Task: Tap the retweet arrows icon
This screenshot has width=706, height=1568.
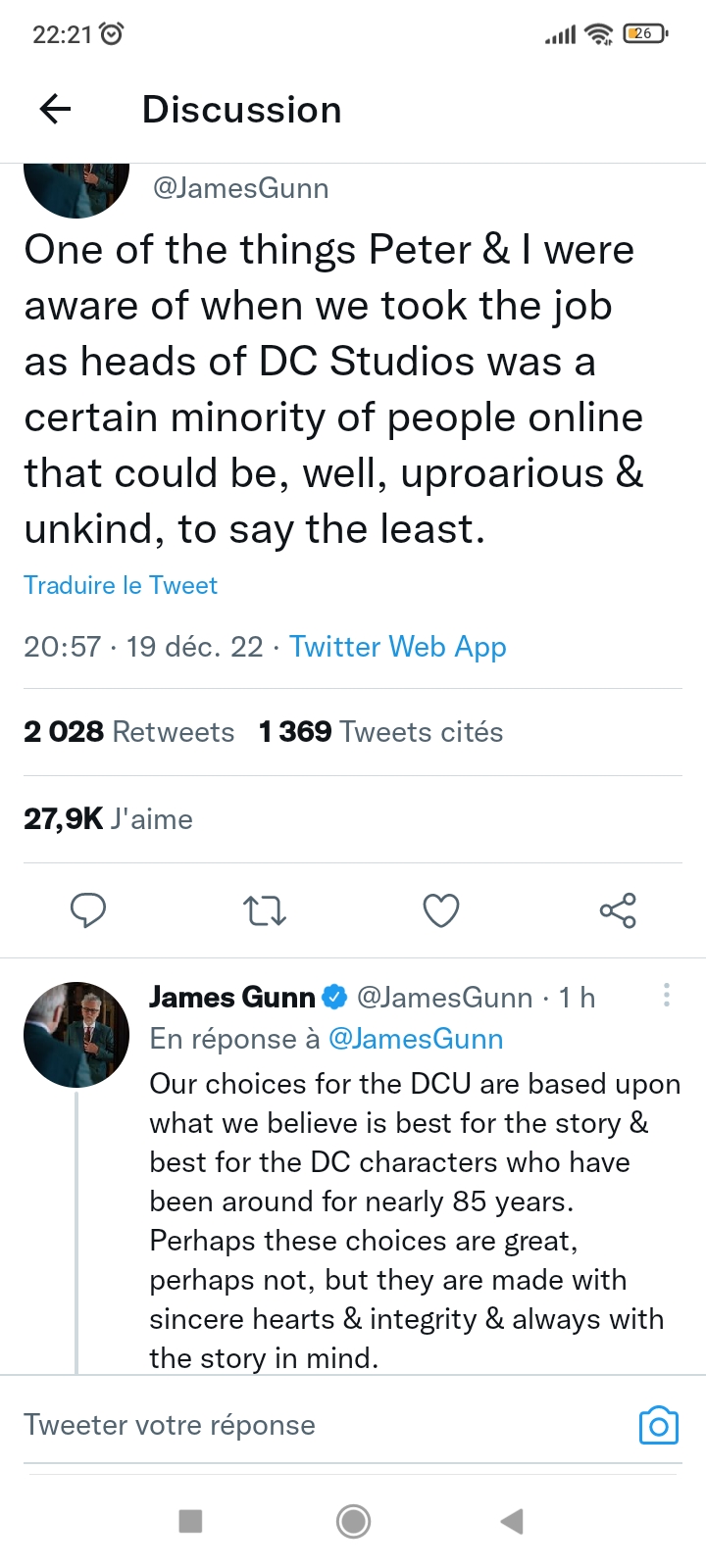Action: point(265,910)
